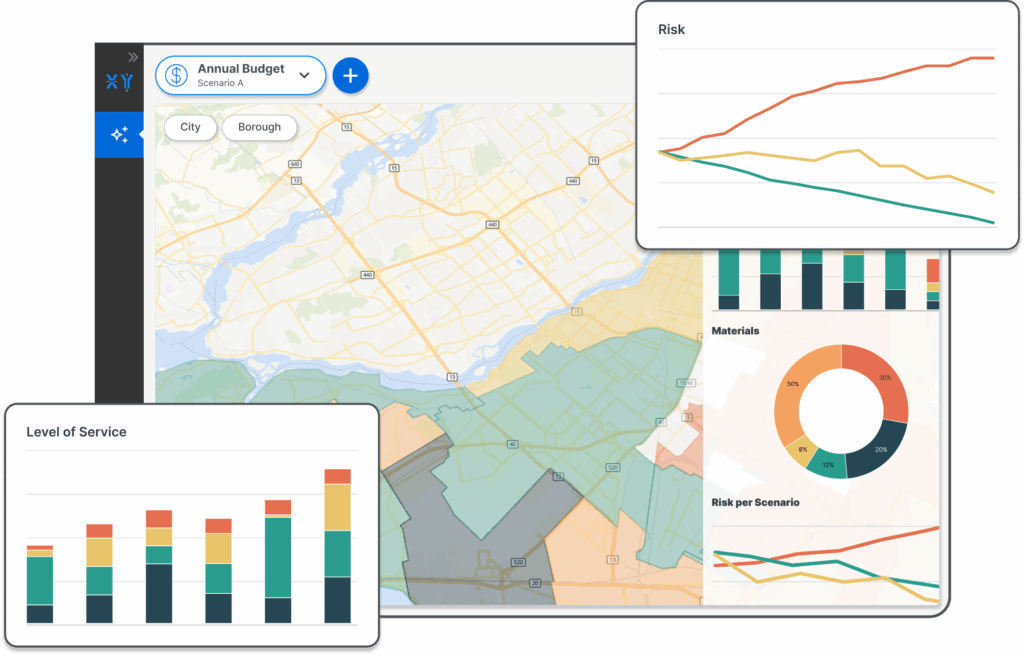Open the sparkle insights sidebar icon

point(119,134)
